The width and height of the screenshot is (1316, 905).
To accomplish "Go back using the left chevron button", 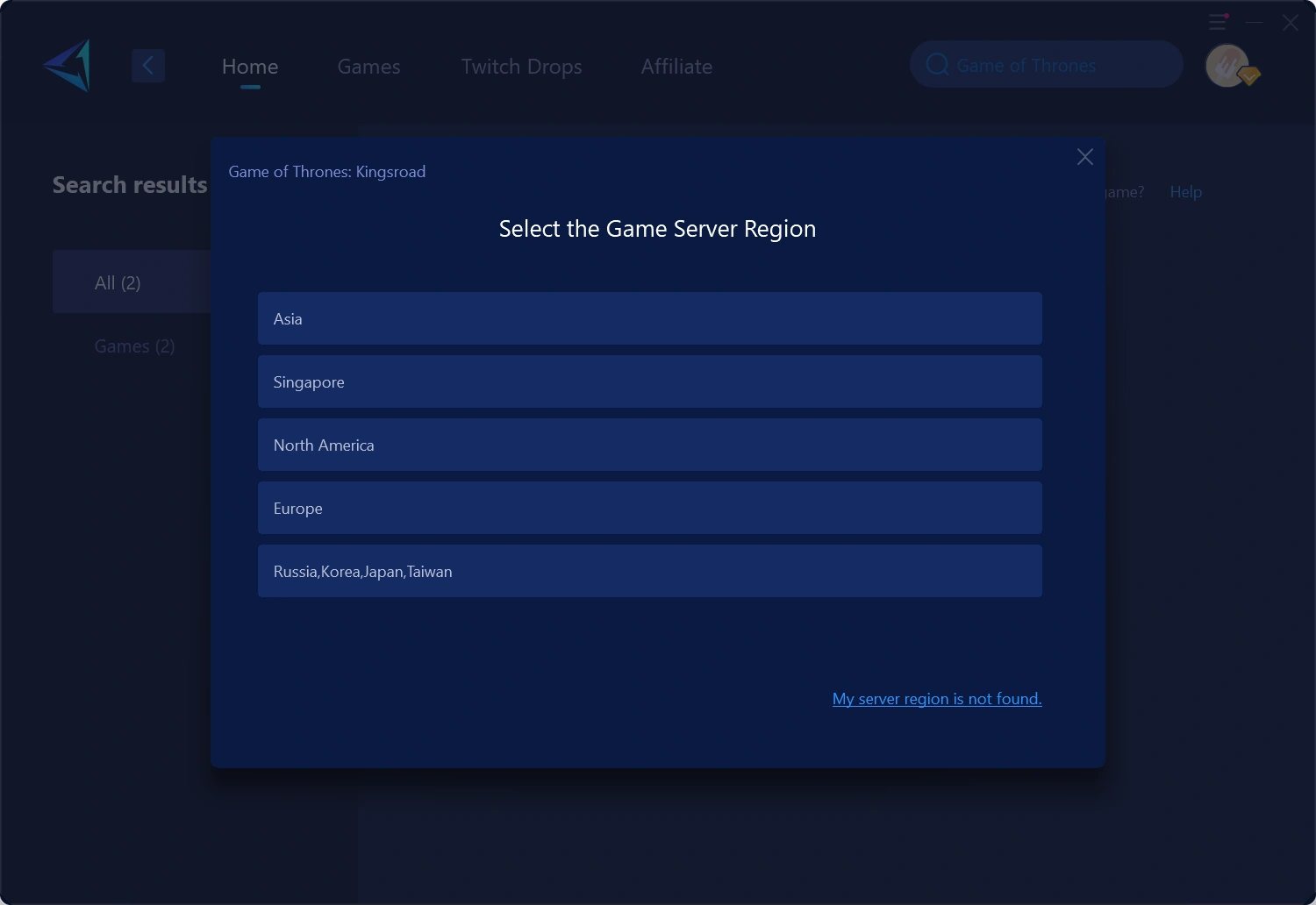I will pos(148,66).
